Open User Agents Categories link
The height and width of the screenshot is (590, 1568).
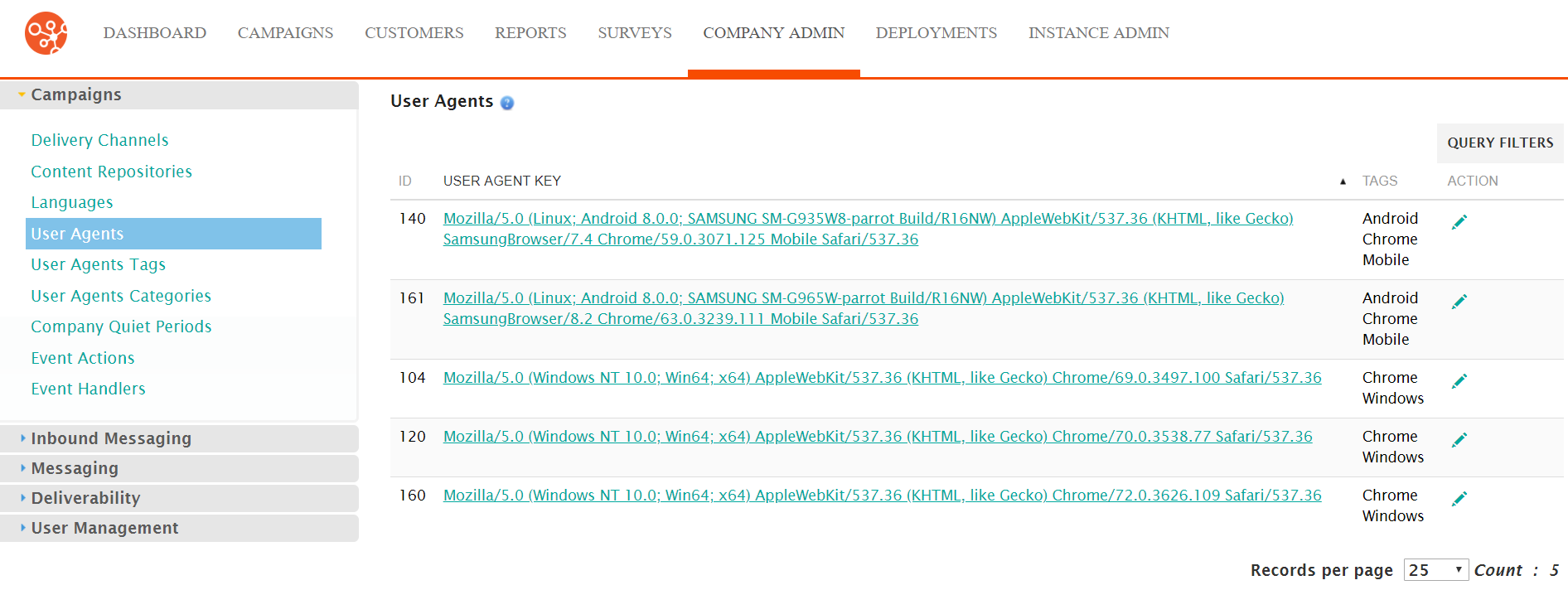click(x=121, y=296)
